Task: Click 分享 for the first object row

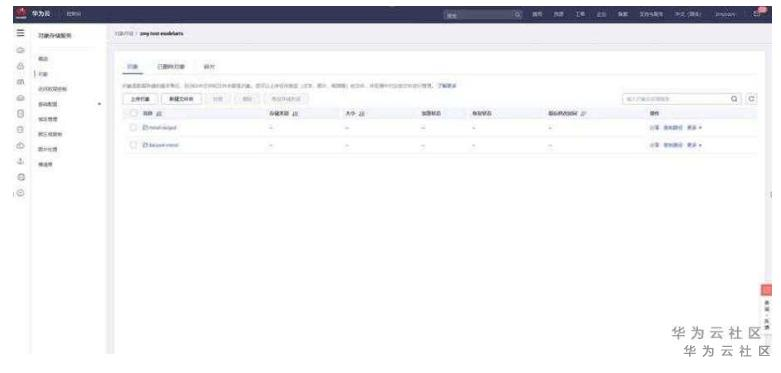Action: 654,128
